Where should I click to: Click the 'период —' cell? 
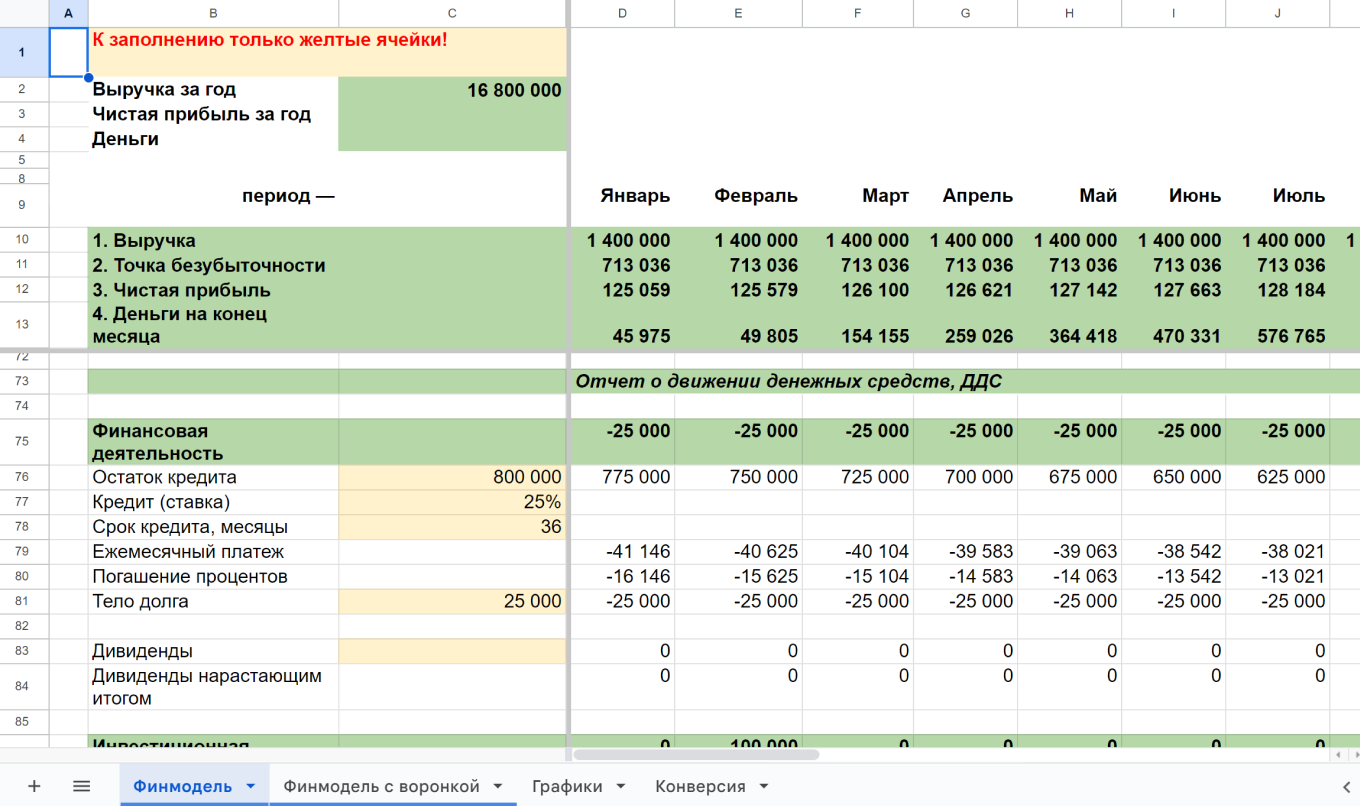288,196
